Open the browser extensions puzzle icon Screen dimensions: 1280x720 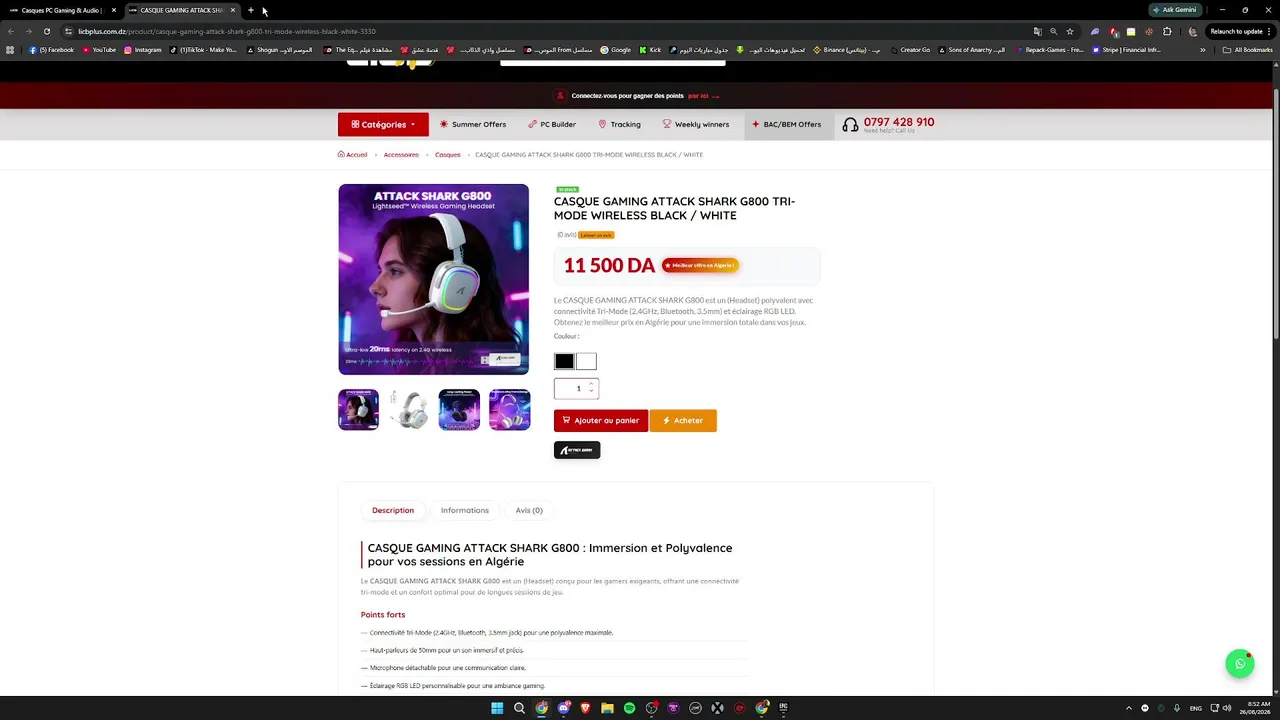tap(1167, 31)
